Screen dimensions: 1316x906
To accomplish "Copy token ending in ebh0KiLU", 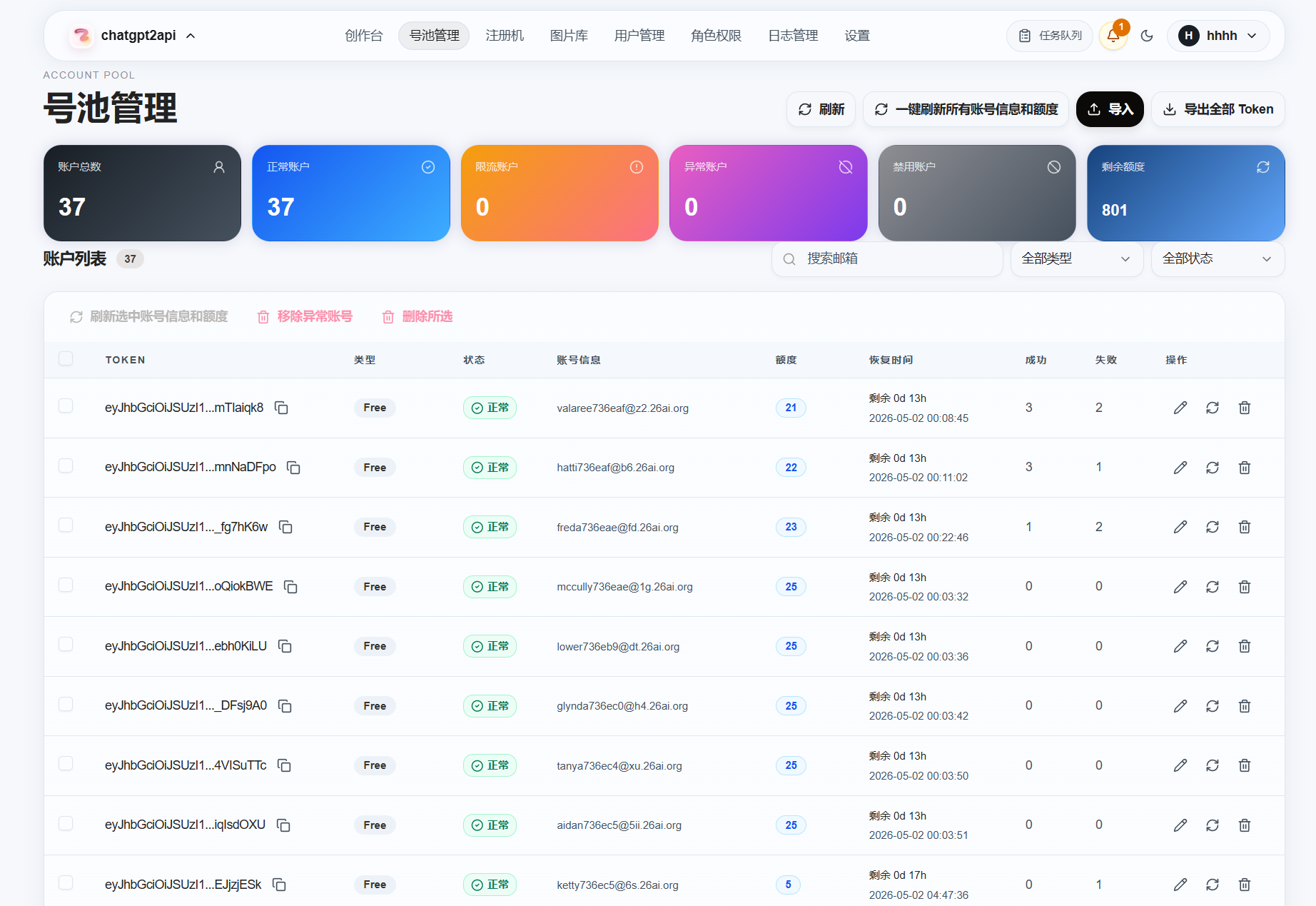I will click(x=285, y=646).
